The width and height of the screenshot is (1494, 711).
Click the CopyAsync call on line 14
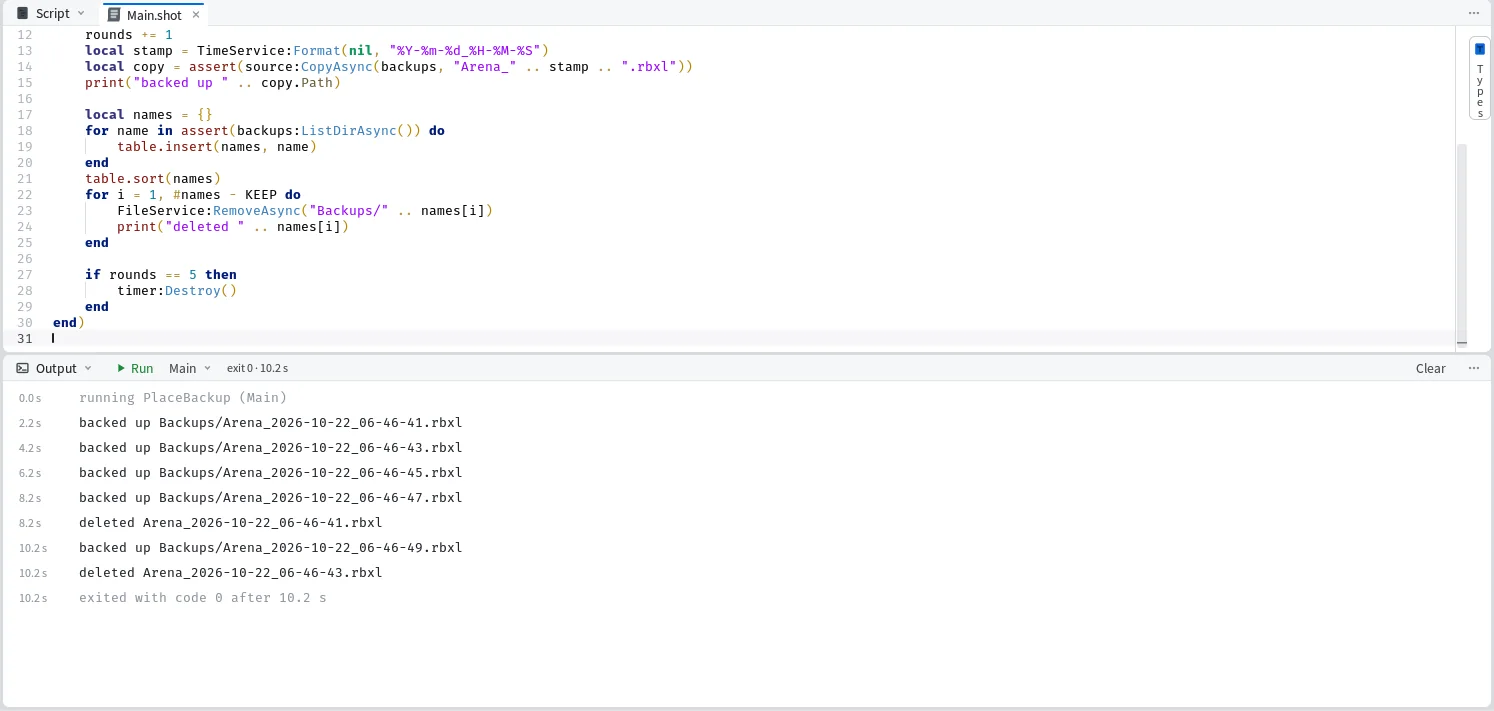pos(338,66)
